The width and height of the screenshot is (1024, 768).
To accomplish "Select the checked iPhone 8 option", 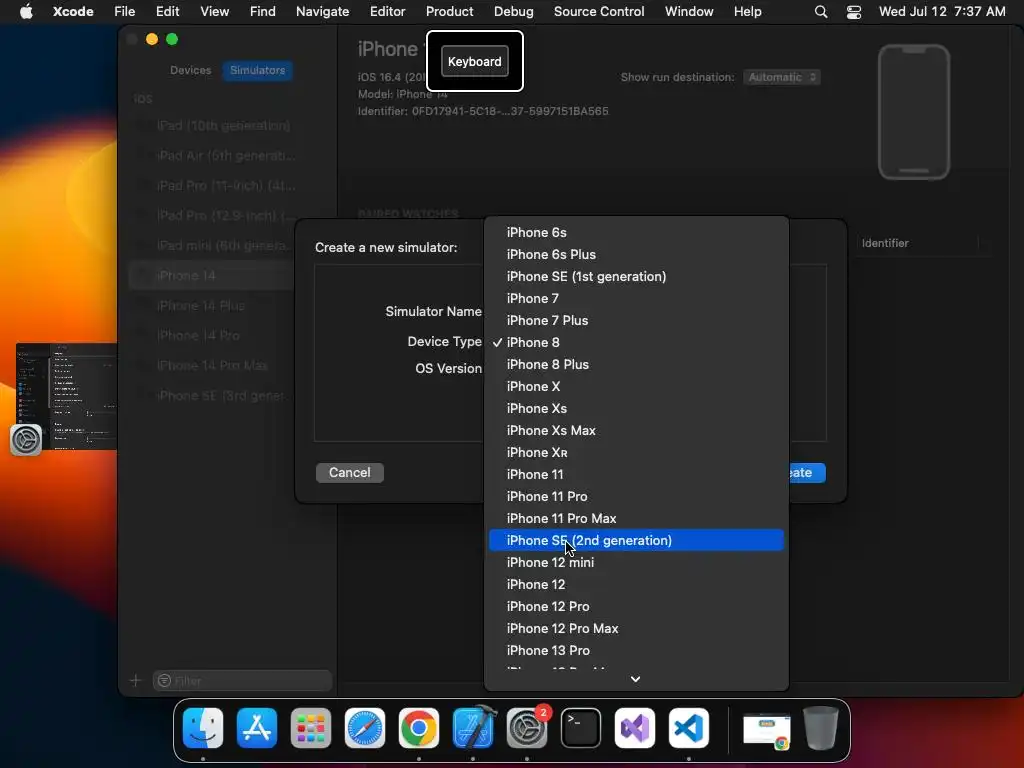I will (636, 342).
